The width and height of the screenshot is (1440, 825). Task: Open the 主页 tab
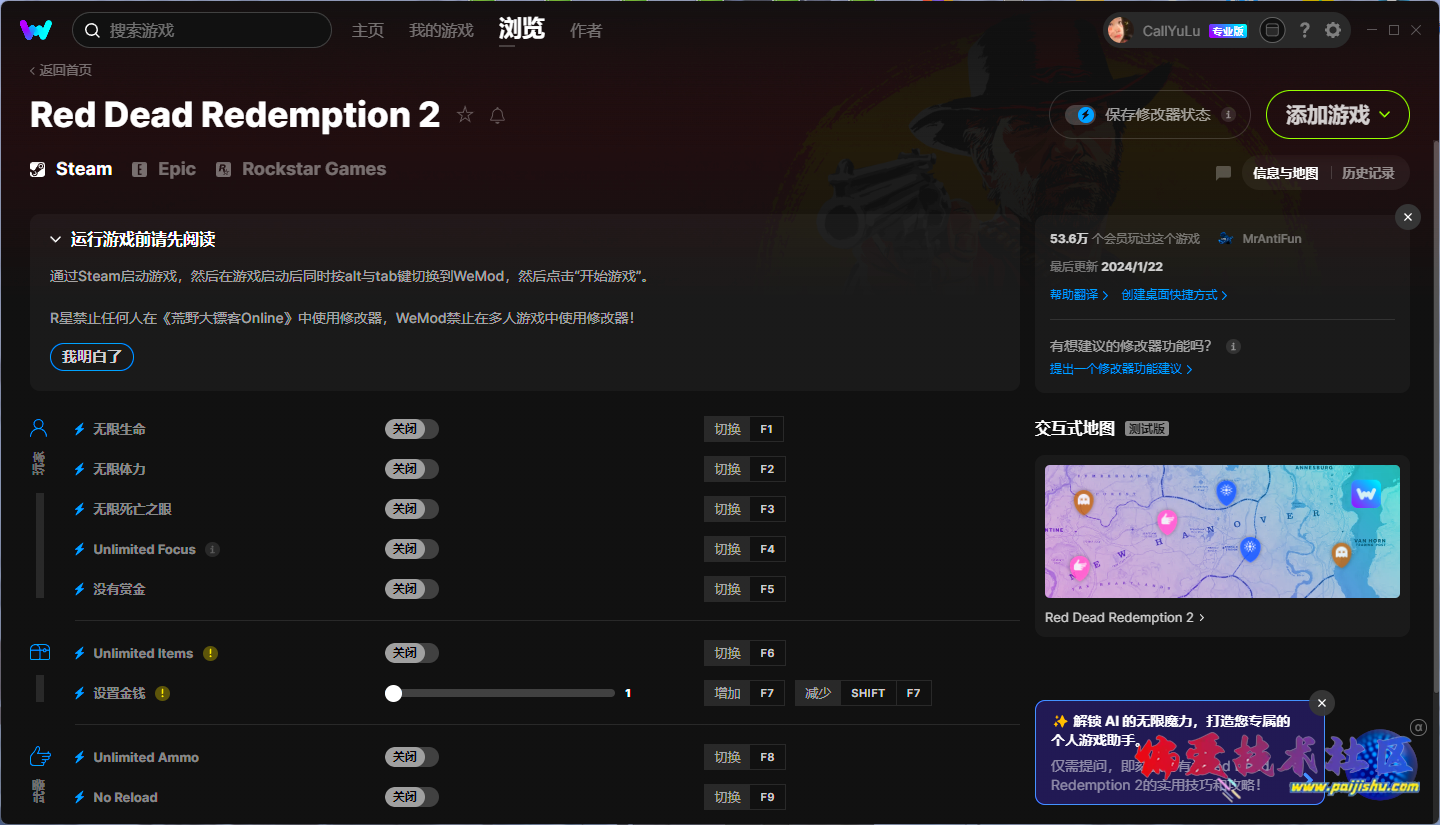point(368,31)
